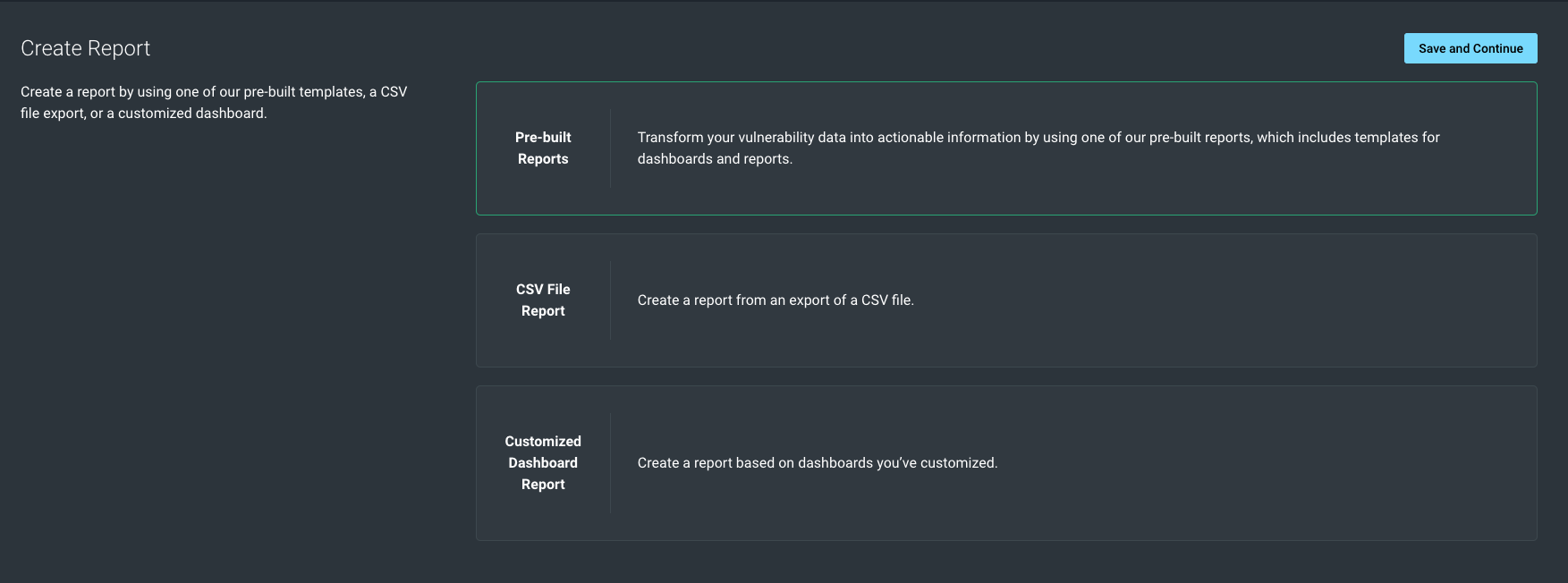
Task: Click the 'Customized Dashboard Report' bold title
Action: pyautogui.click(x=543, y=462)
